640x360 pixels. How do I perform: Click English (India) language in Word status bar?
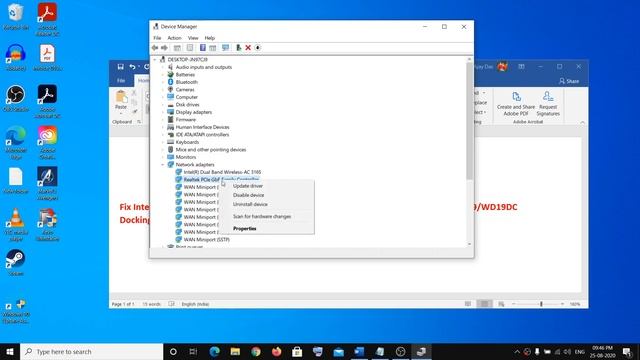click(x=195, y=304)
